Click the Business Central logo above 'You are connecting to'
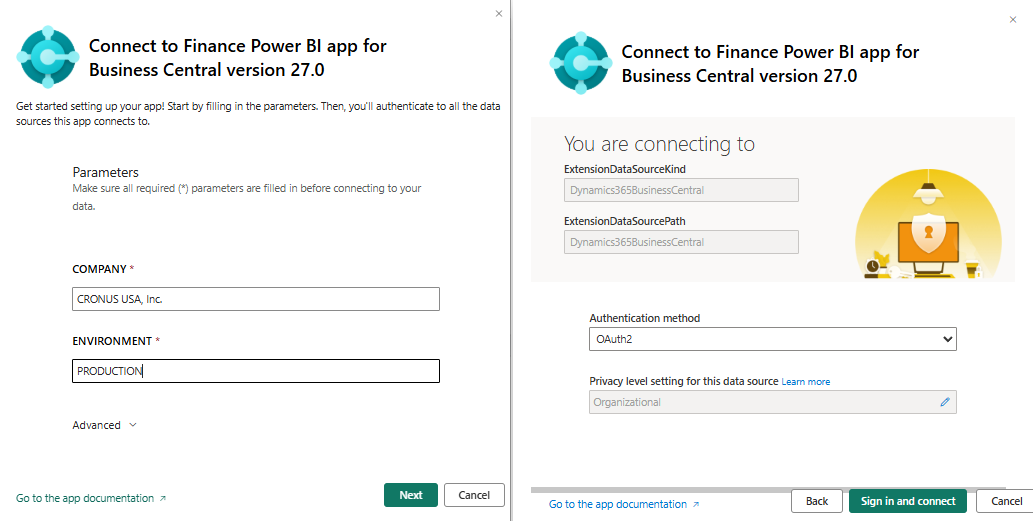Image resolution: width=1033 pixels, height=521 pixels. point(580,63)
